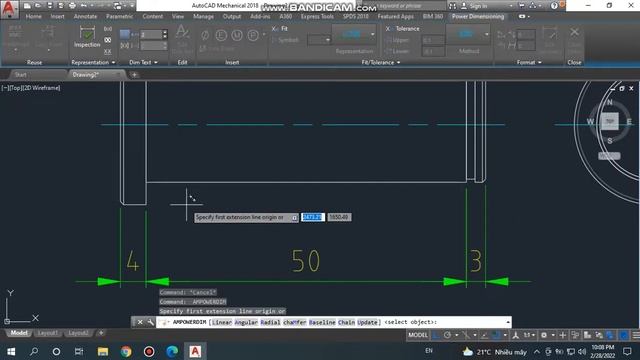Click the infinity symbol representation icon
The width and height of the screenshot is (640, 360).
(x=107, y=40)
